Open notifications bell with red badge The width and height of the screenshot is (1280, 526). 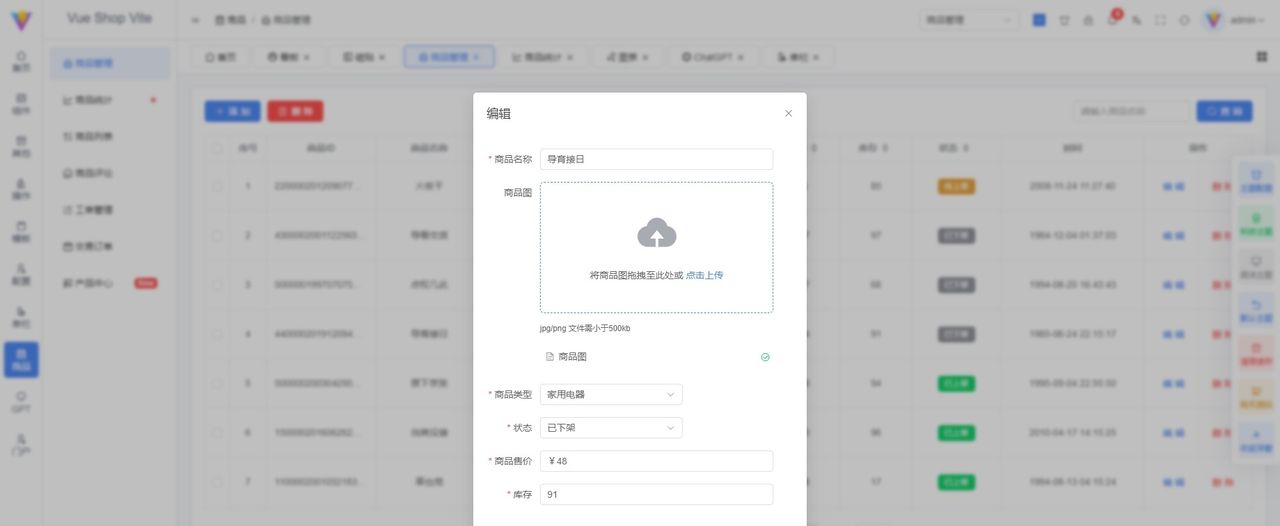[x=1112, y=20]
